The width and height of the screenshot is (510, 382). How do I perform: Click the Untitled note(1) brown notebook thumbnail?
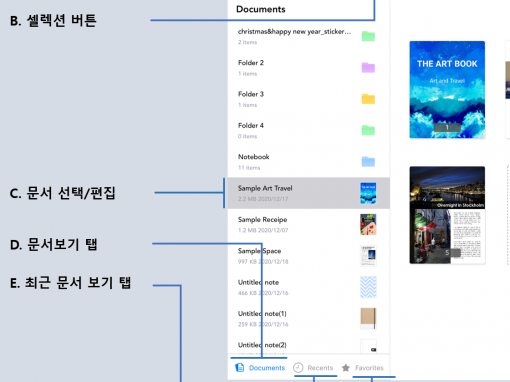(x=368, y=318)
